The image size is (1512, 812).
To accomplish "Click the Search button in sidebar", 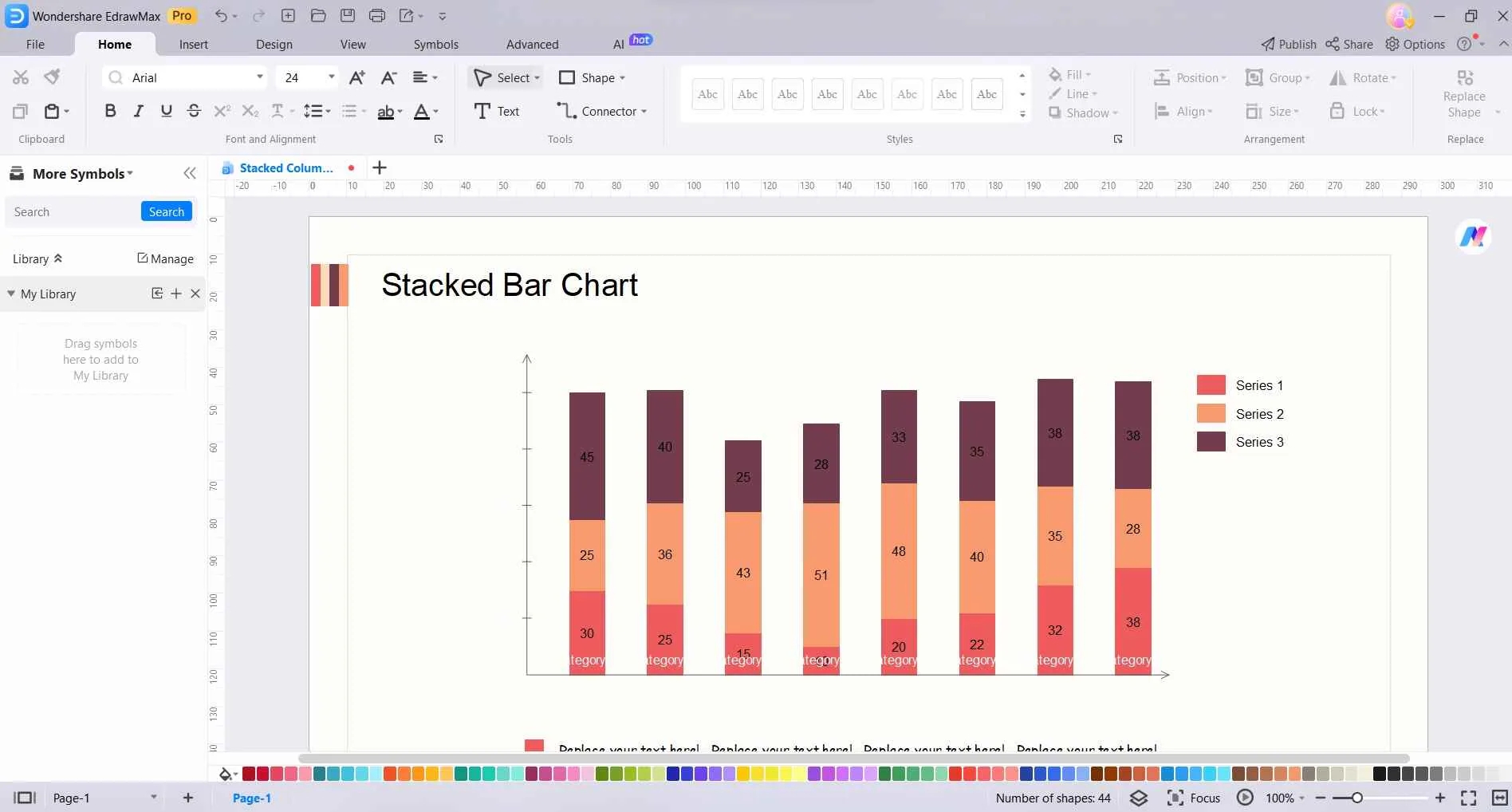I will (x=166, y=211).
